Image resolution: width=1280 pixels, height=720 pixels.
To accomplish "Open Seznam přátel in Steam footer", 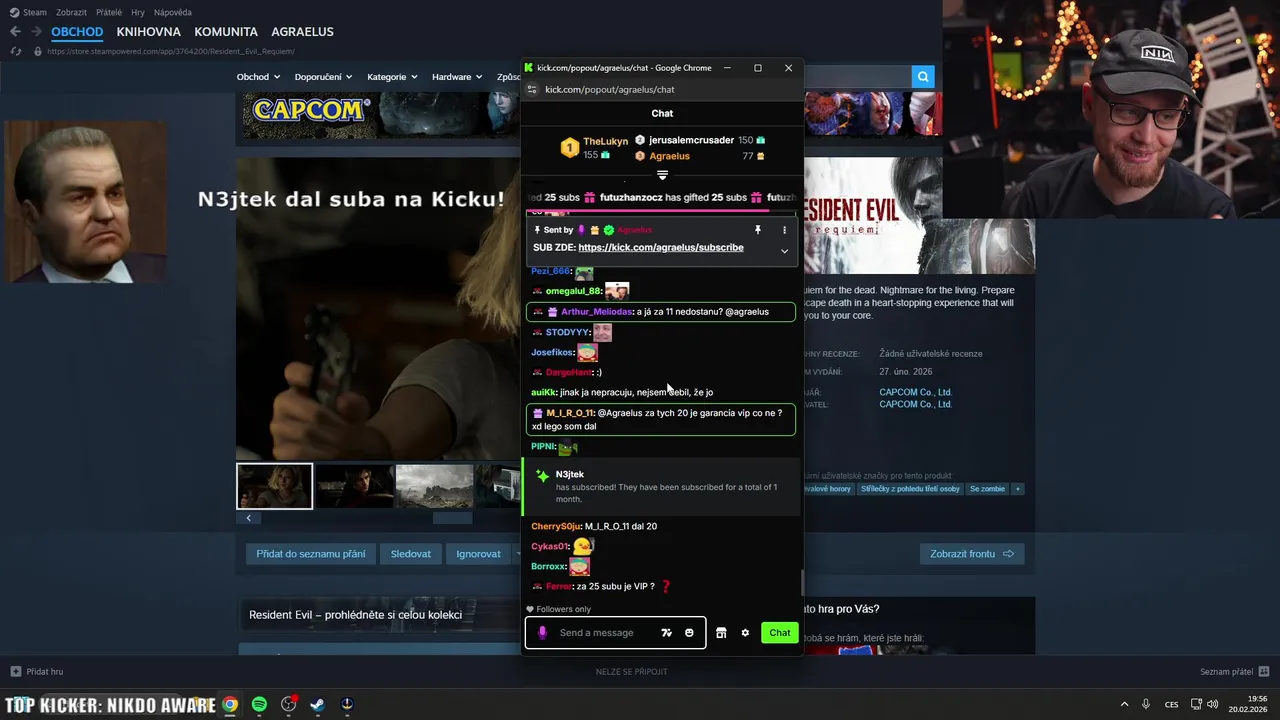I will coord(1234,671).
